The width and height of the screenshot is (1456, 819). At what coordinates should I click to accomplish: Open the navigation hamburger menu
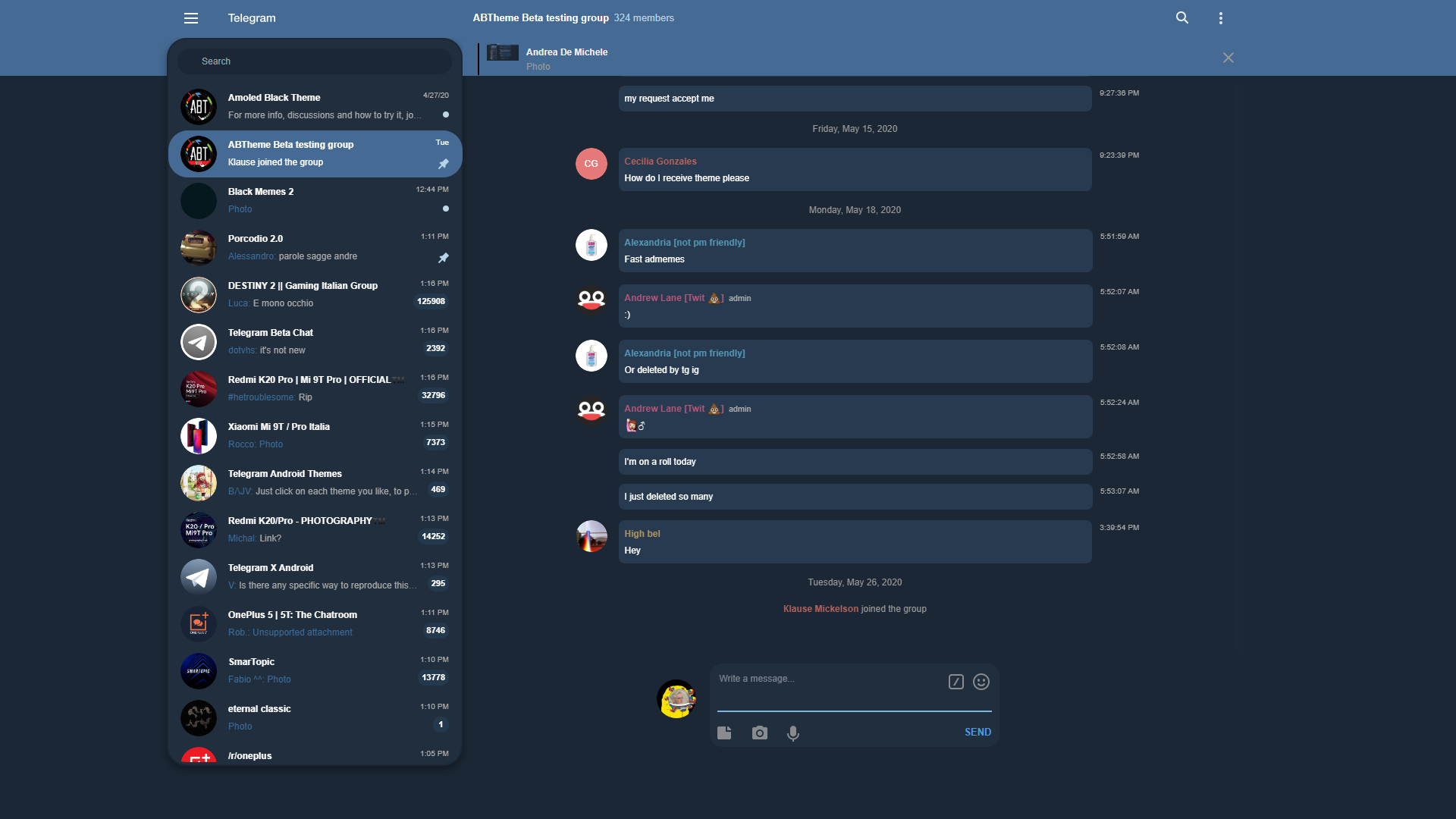(x=191, y=17)
